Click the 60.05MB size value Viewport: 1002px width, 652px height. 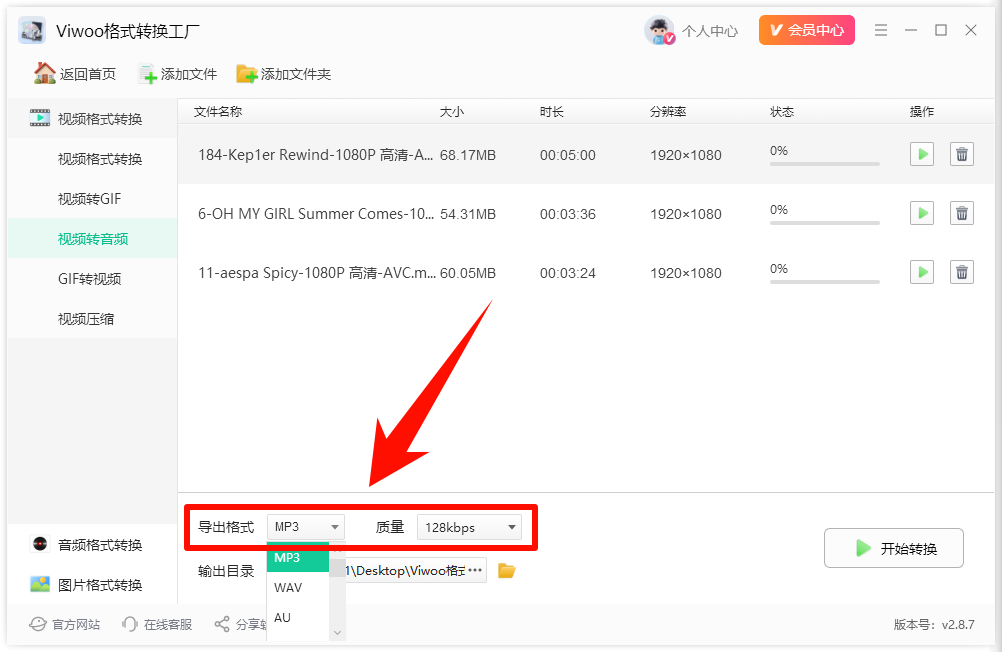pos(468,273)
